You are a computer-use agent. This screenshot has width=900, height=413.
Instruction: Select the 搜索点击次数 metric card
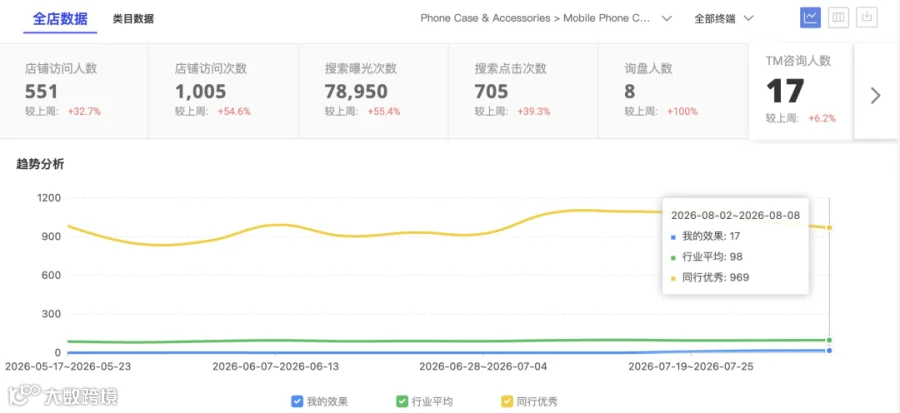(523, 91)
